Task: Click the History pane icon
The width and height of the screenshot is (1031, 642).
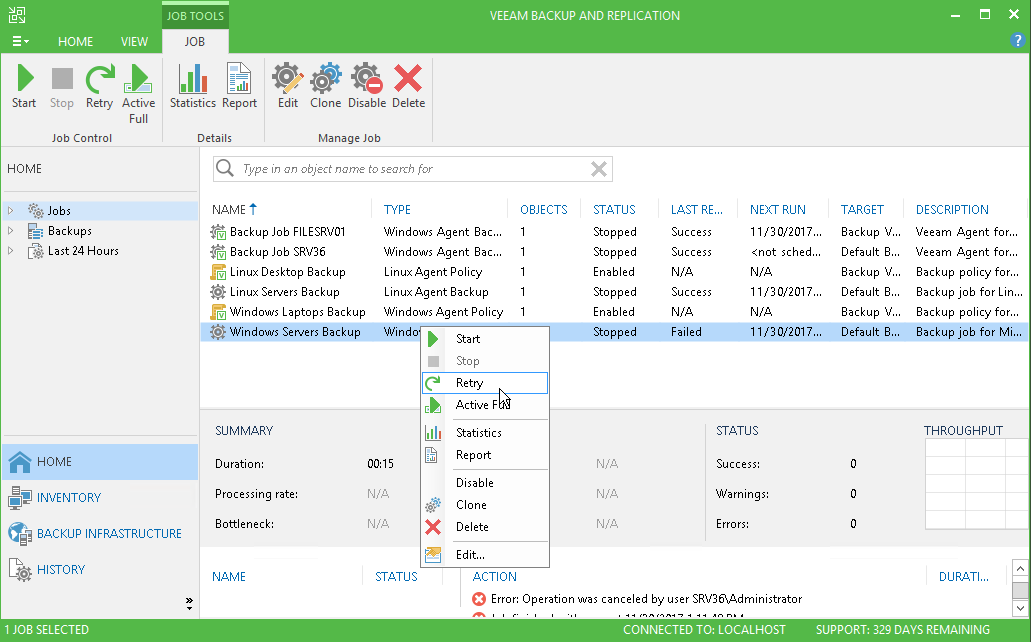Action: click(20, 570)
